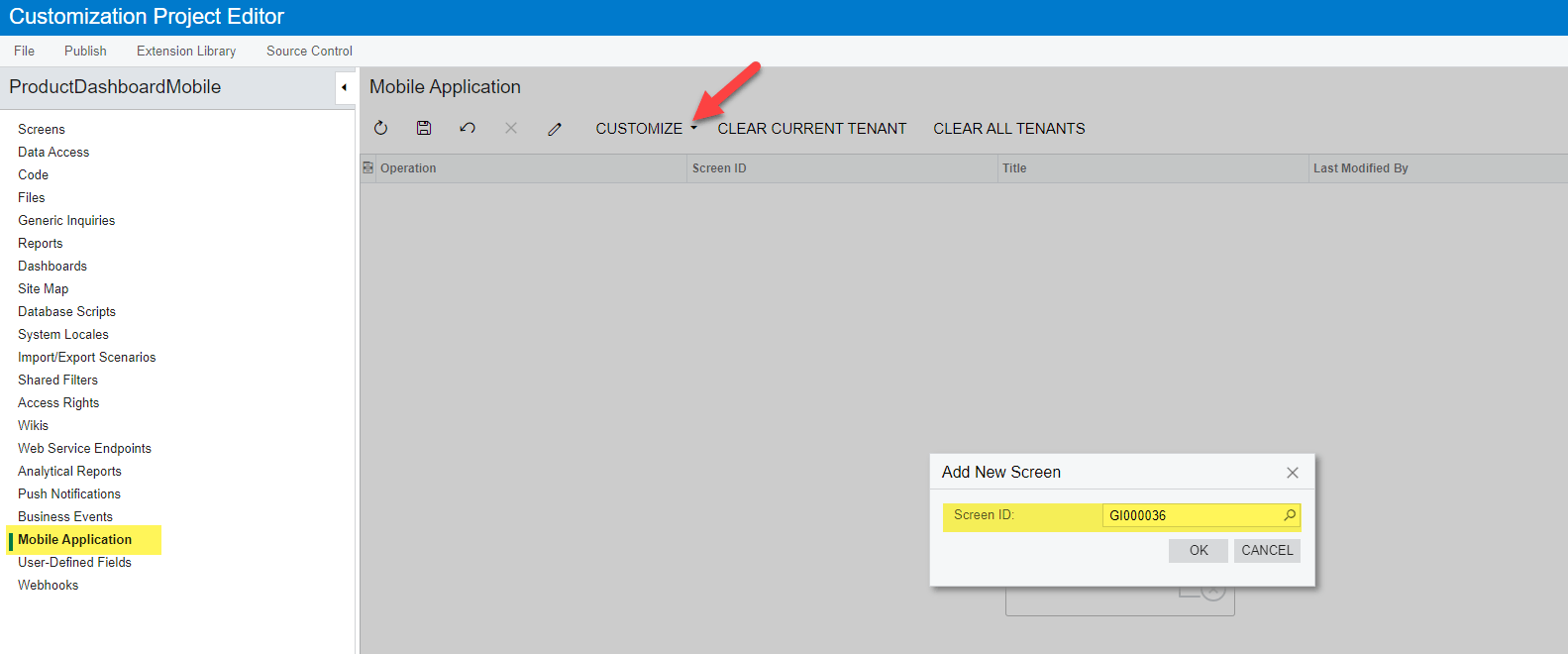
Task: Select Generic Inquiries in the sidebar
Action: pos(66,220)
